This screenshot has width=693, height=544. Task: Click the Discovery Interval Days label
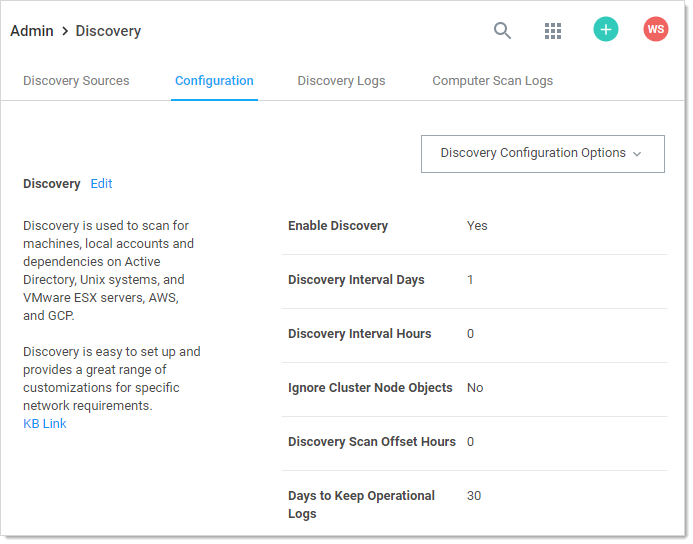click(356, 280)
